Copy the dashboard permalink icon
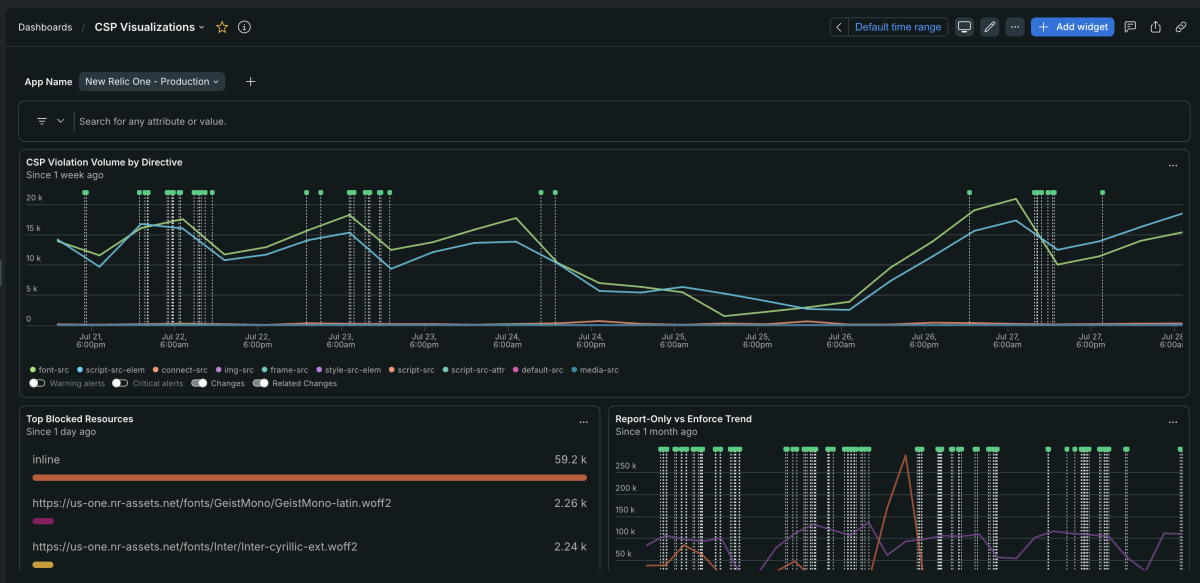Image resolution: width=1200 pixels, height=583 pixels. [x=1181, y=27]
